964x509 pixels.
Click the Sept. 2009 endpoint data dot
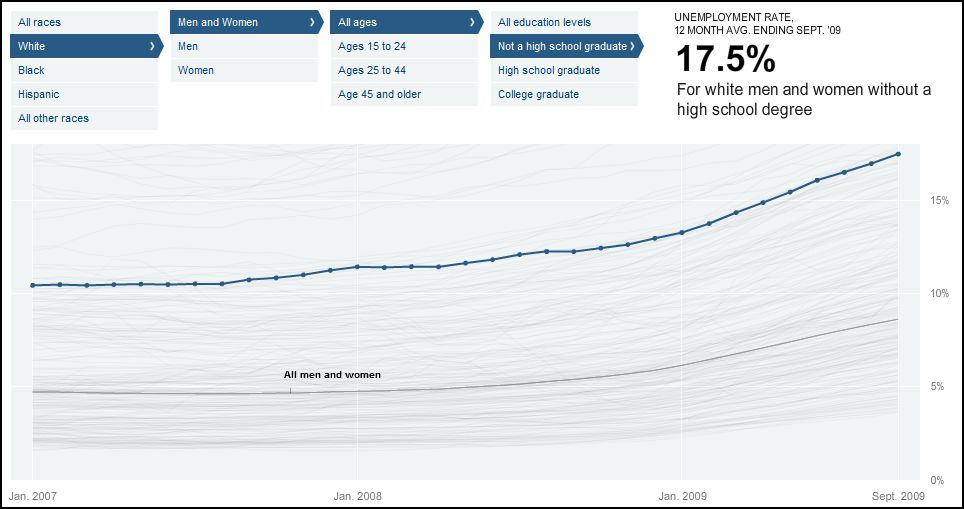(x=898, y=154)
